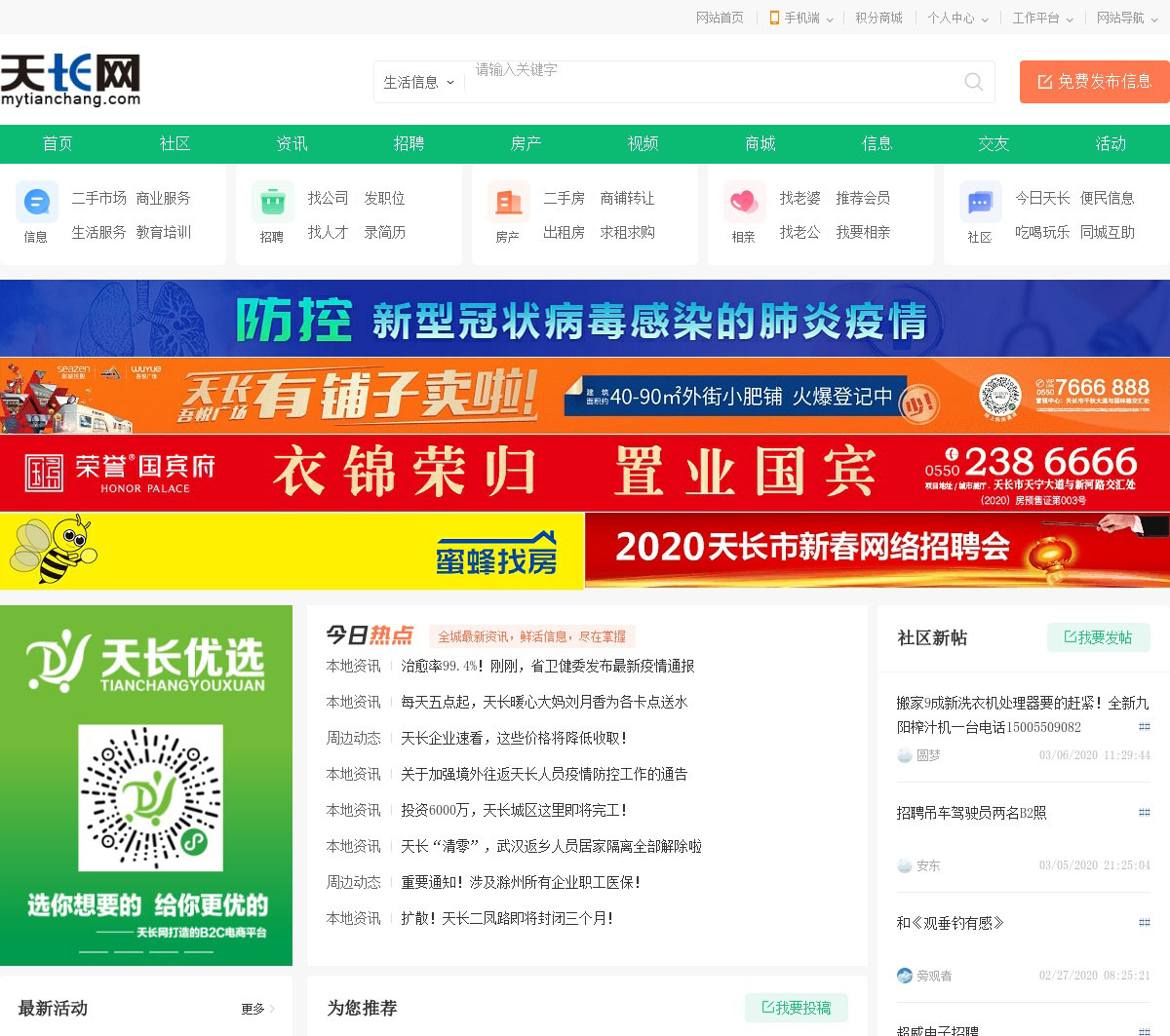Open 积分商城 top link

[878, 18]
